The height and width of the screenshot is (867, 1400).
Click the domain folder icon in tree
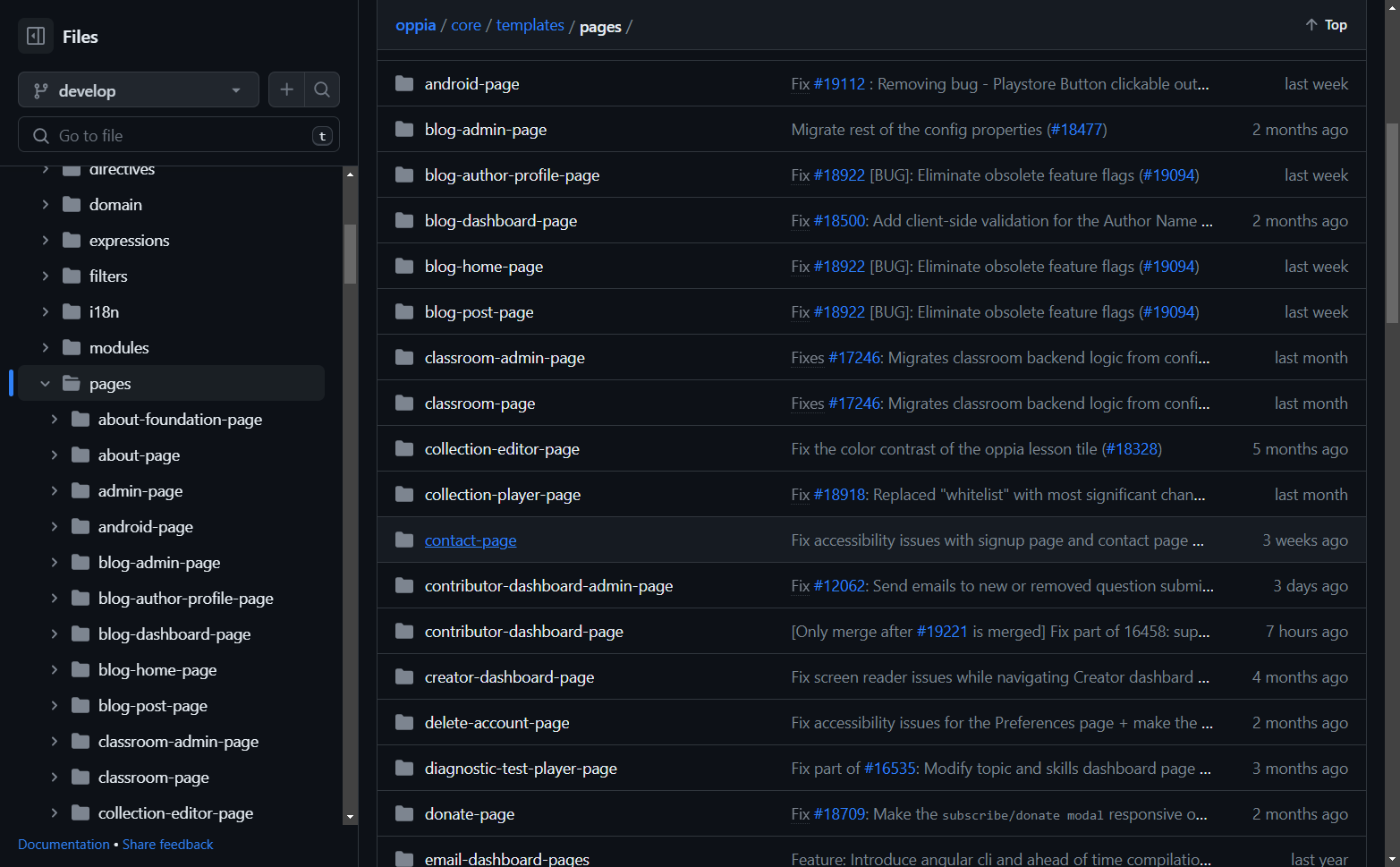72,204
